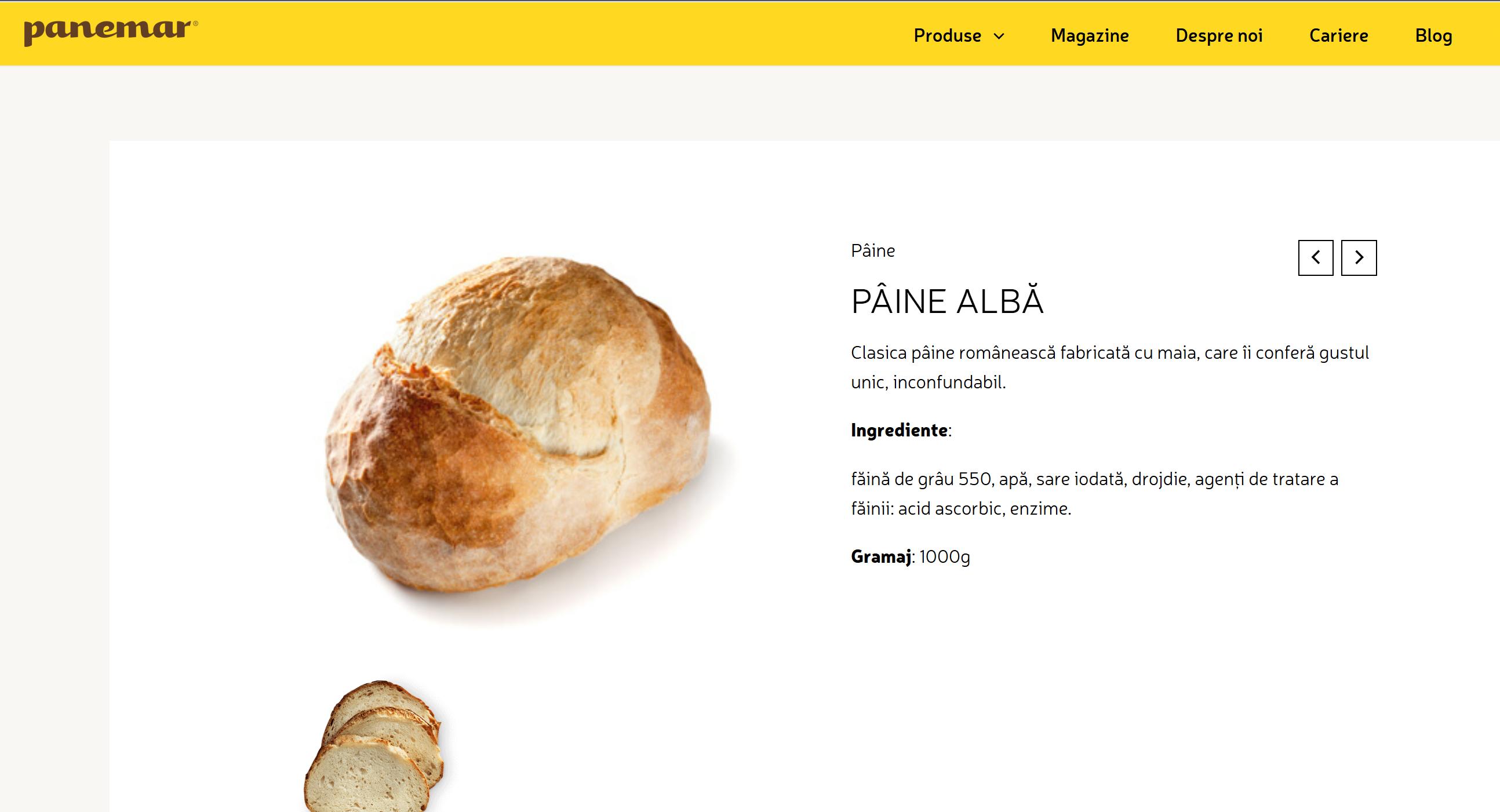This screenshot has width=1500, height=812.
Task: Click the Panemar logo
Action: [108, 31]
